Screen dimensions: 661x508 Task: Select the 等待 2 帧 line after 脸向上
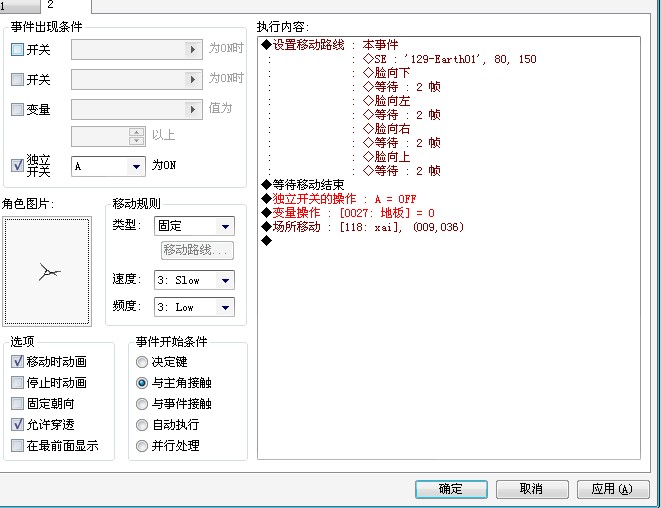[449, 171]
